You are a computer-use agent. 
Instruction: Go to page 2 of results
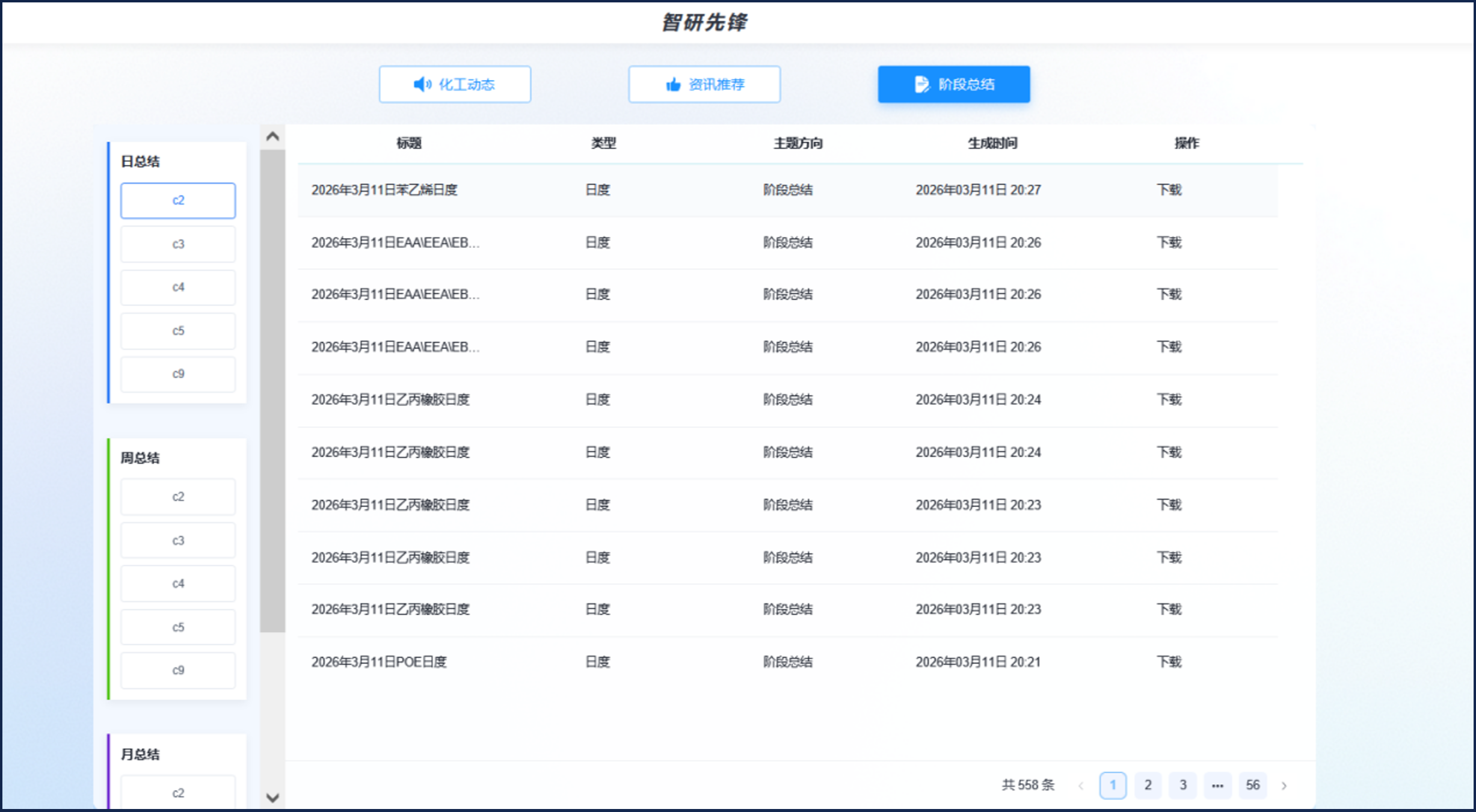(1148, 786)
